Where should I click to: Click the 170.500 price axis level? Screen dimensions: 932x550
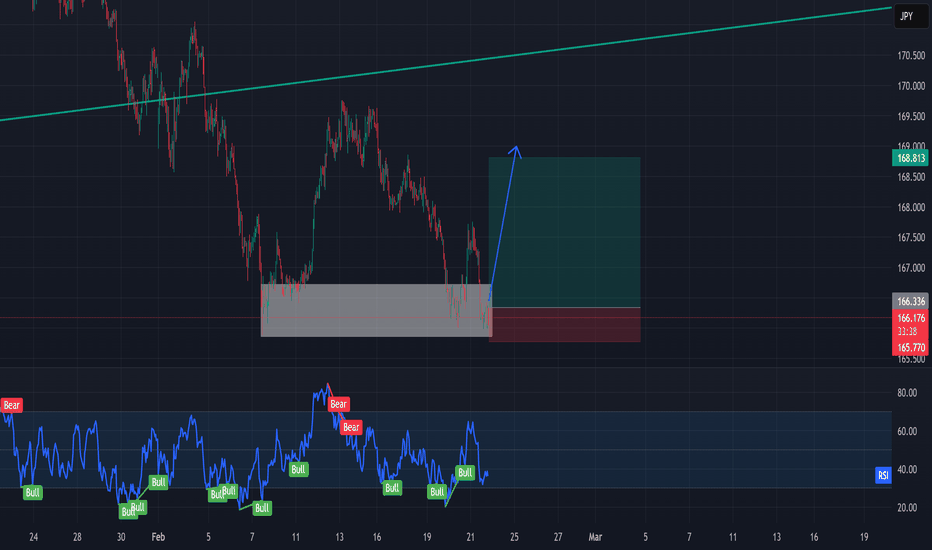coord(911,56)
